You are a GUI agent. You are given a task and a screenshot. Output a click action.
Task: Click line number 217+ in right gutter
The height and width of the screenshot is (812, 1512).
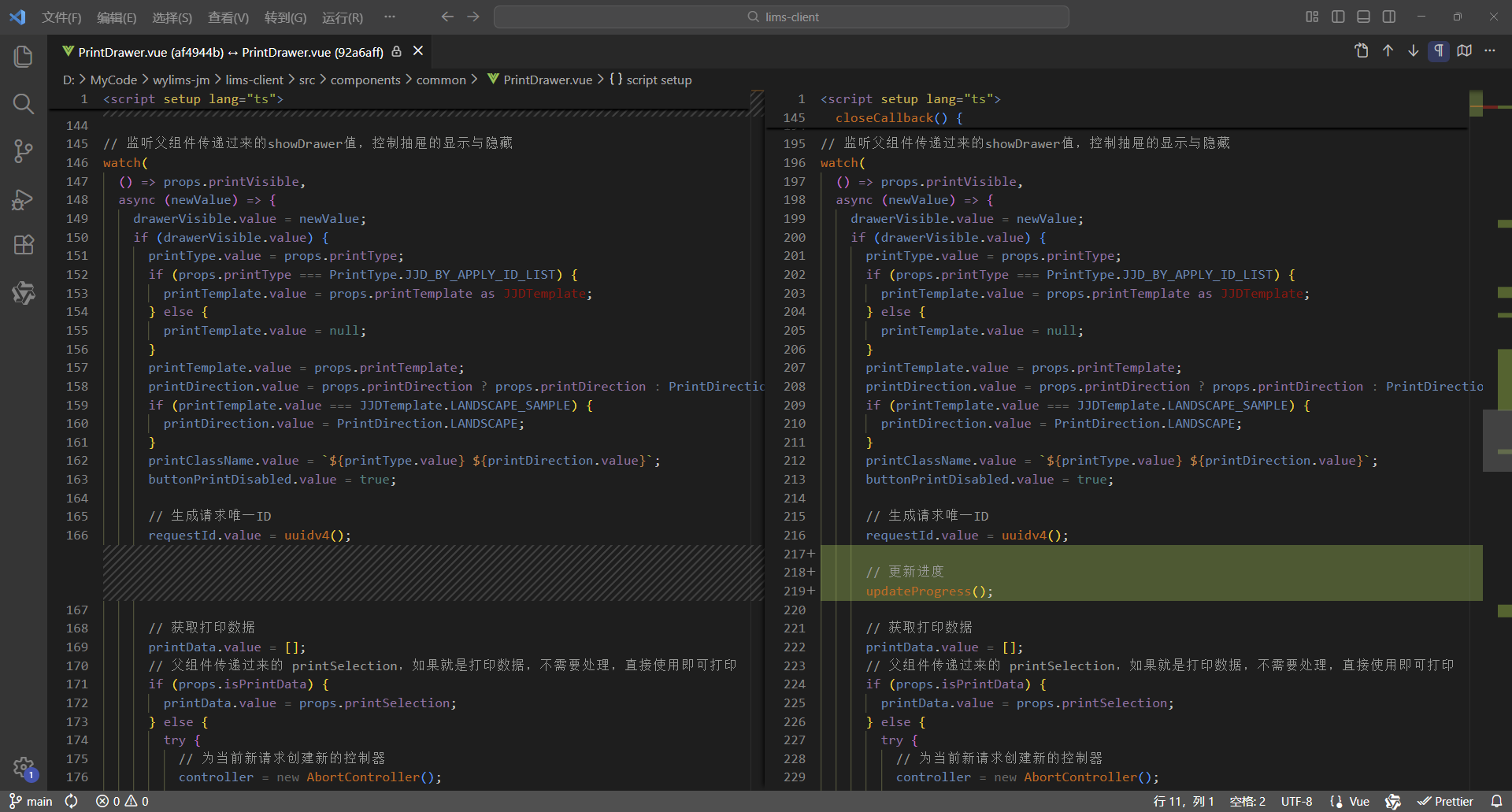[x=799, y=554]
